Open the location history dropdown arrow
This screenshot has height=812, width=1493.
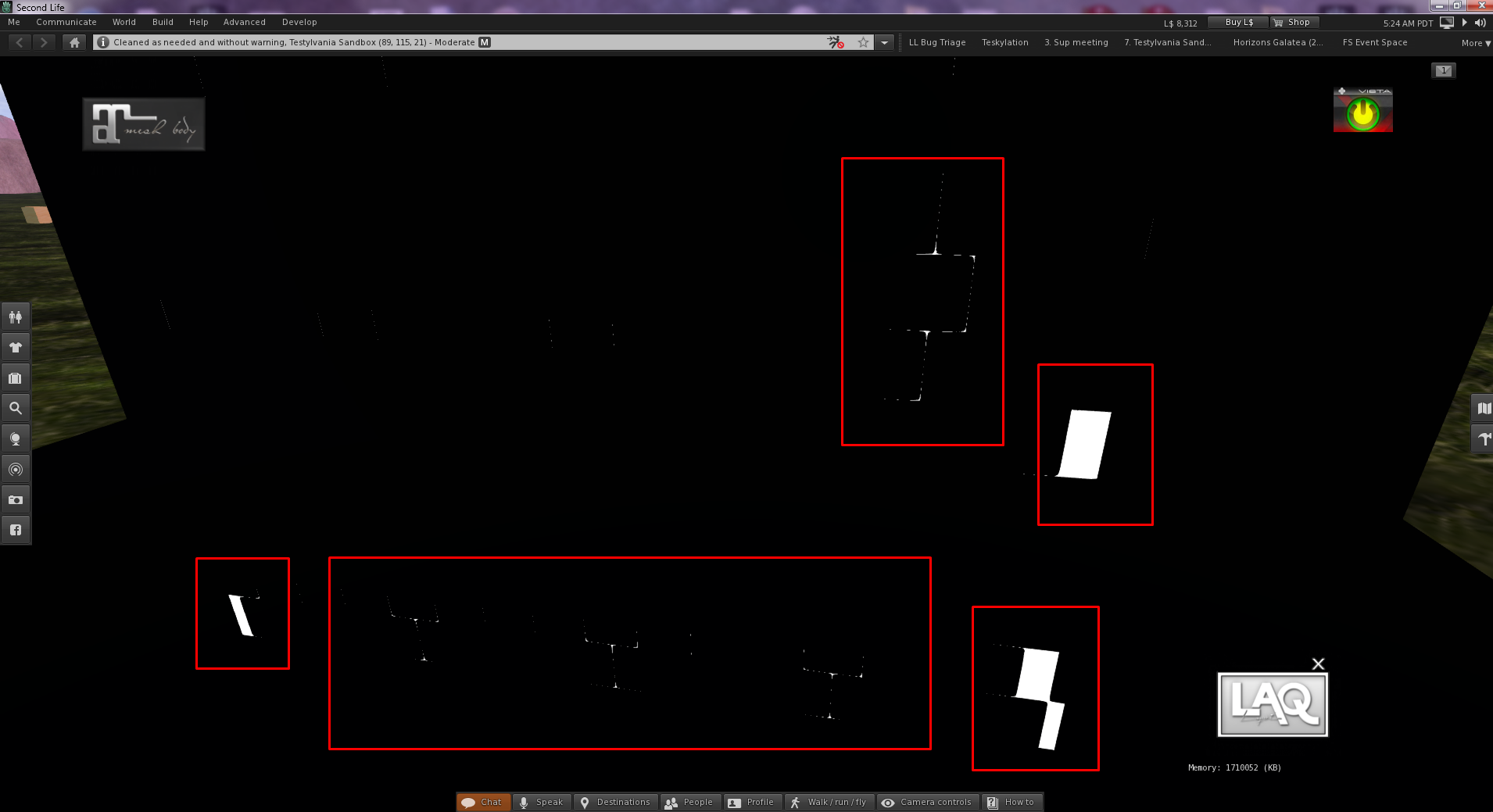click(x=884, y=42)
